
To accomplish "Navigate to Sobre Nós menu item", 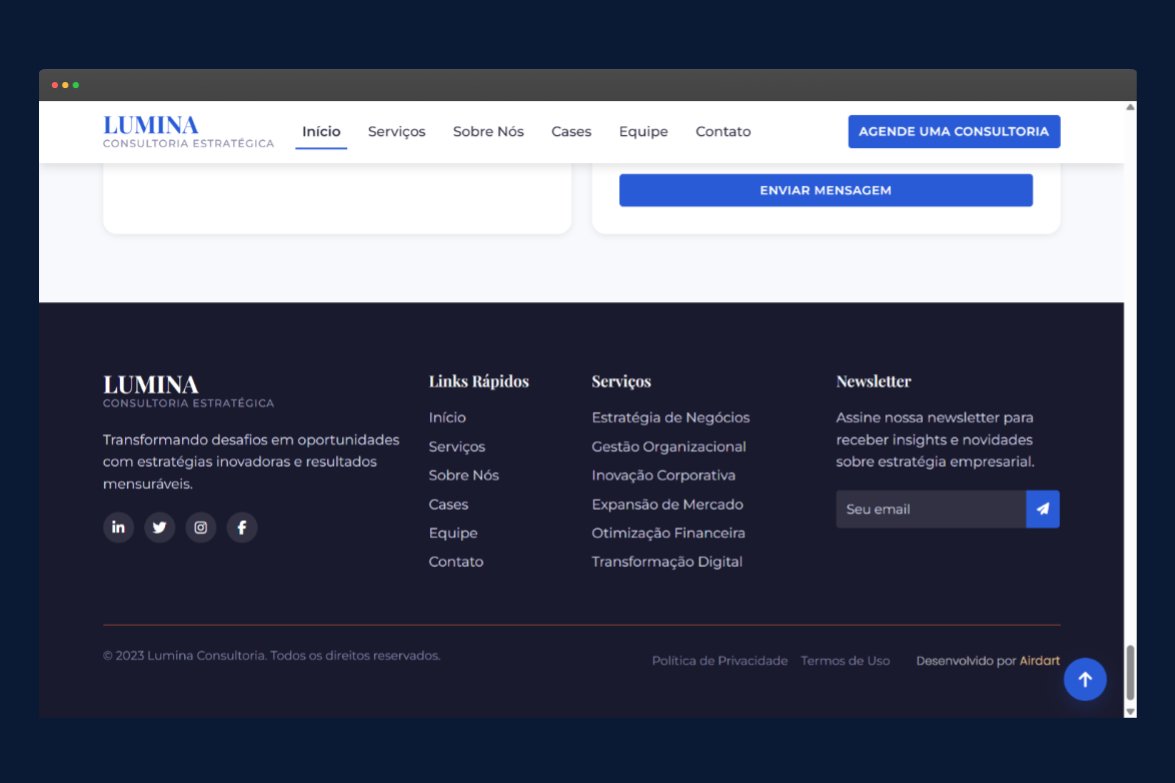I will tap(487, 131).
